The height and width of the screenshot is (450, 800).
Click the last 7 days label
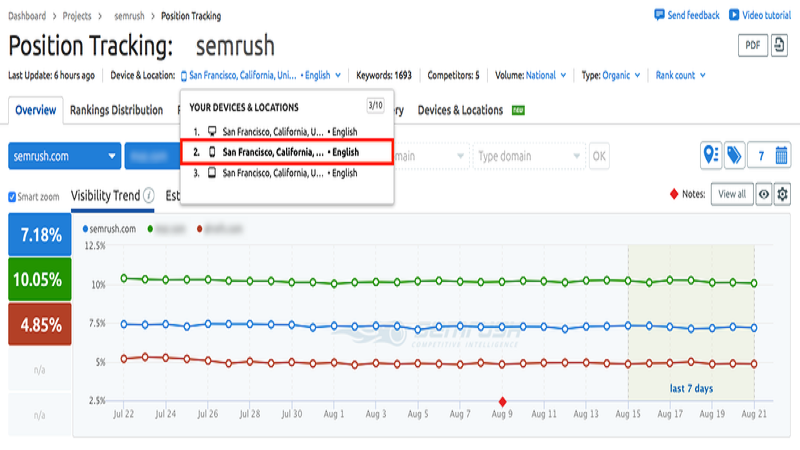pyautogui.click(x=691, y=389)
